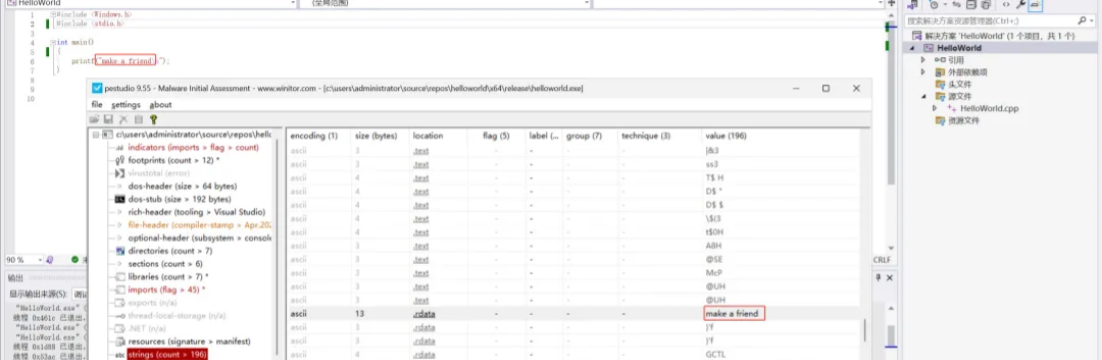This screenshot has width=1102, height=360.
Task: Select file-header (compiler-stamp) node
Action: 200,225
